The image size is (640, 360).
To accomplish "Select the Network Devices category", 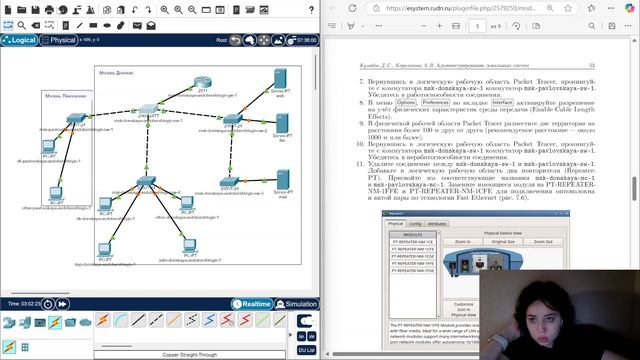I will [x=9, y=322].
